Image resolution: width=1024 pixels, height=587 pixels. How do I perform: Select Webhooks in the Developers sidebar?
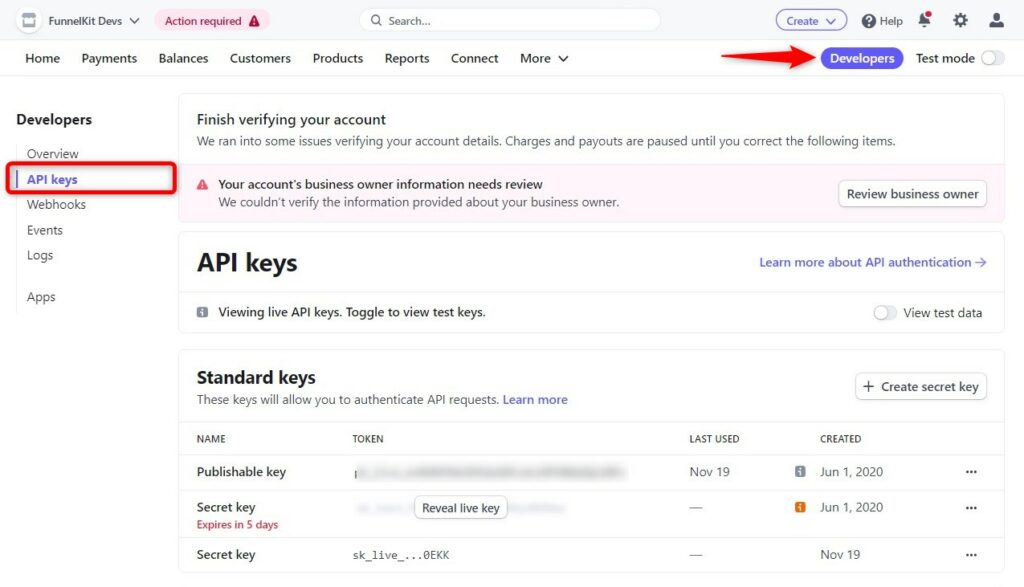[x=56, y=204]
